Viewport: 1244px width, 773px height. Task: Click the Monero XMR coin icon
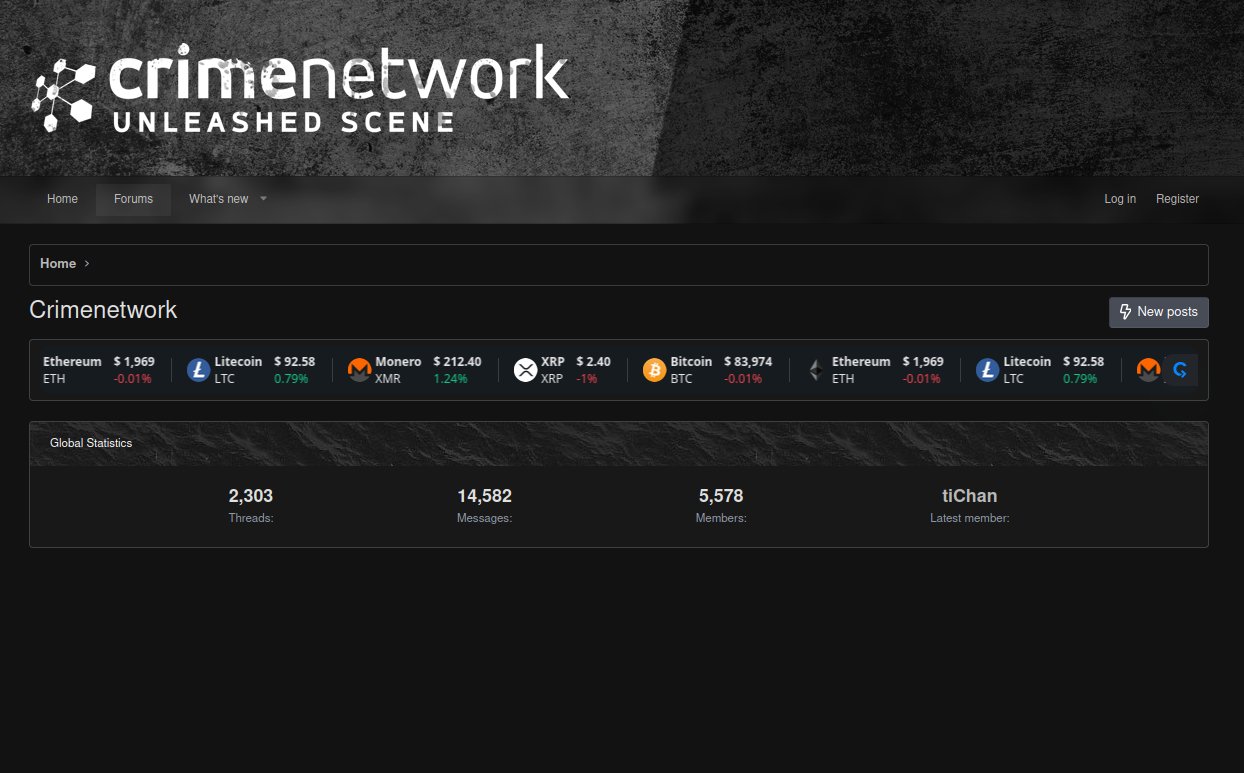[x=359, y=370]
